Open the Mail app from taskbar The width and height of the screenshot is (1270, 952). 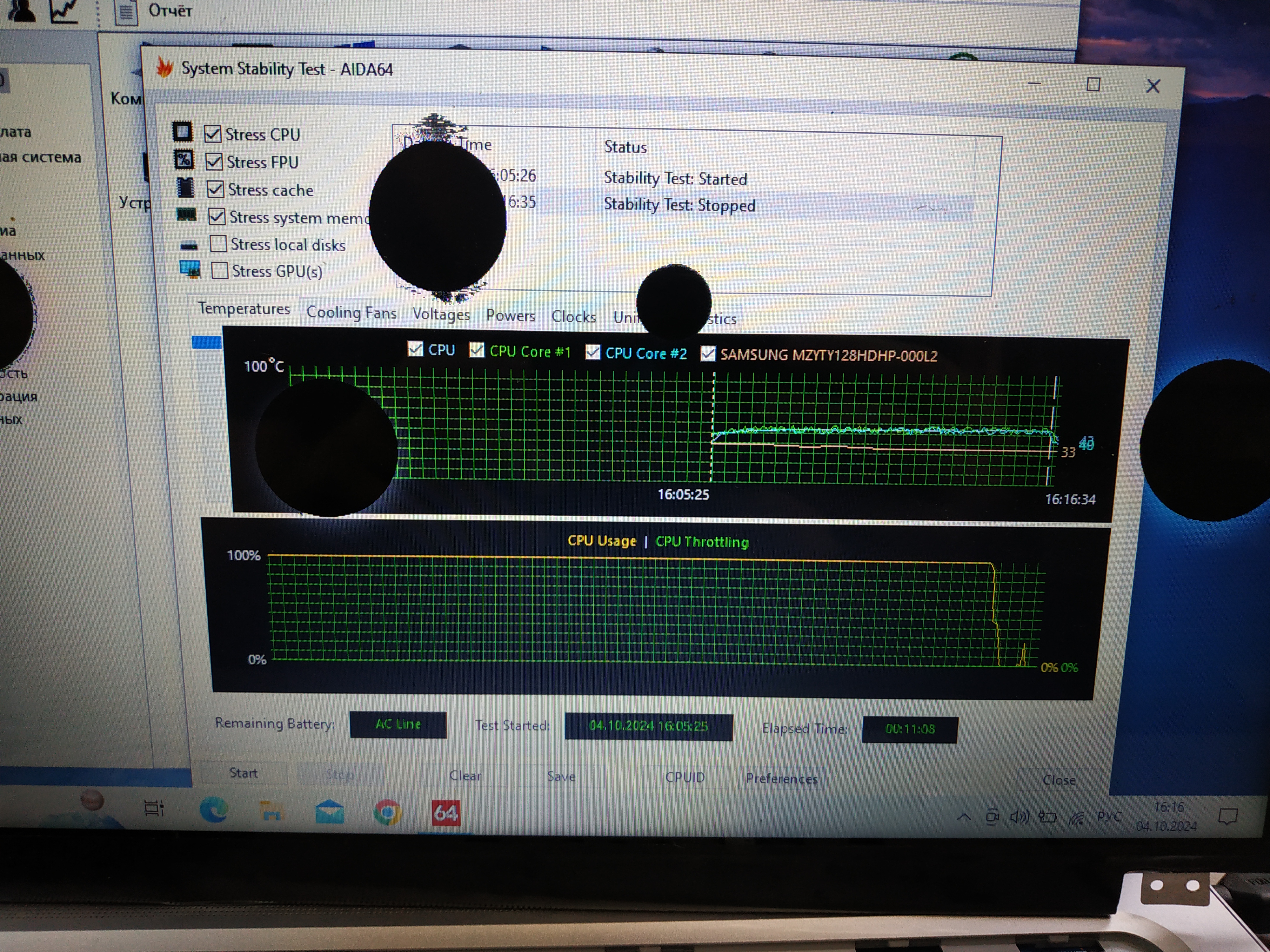pyautogui.click(x=330, y=812)
